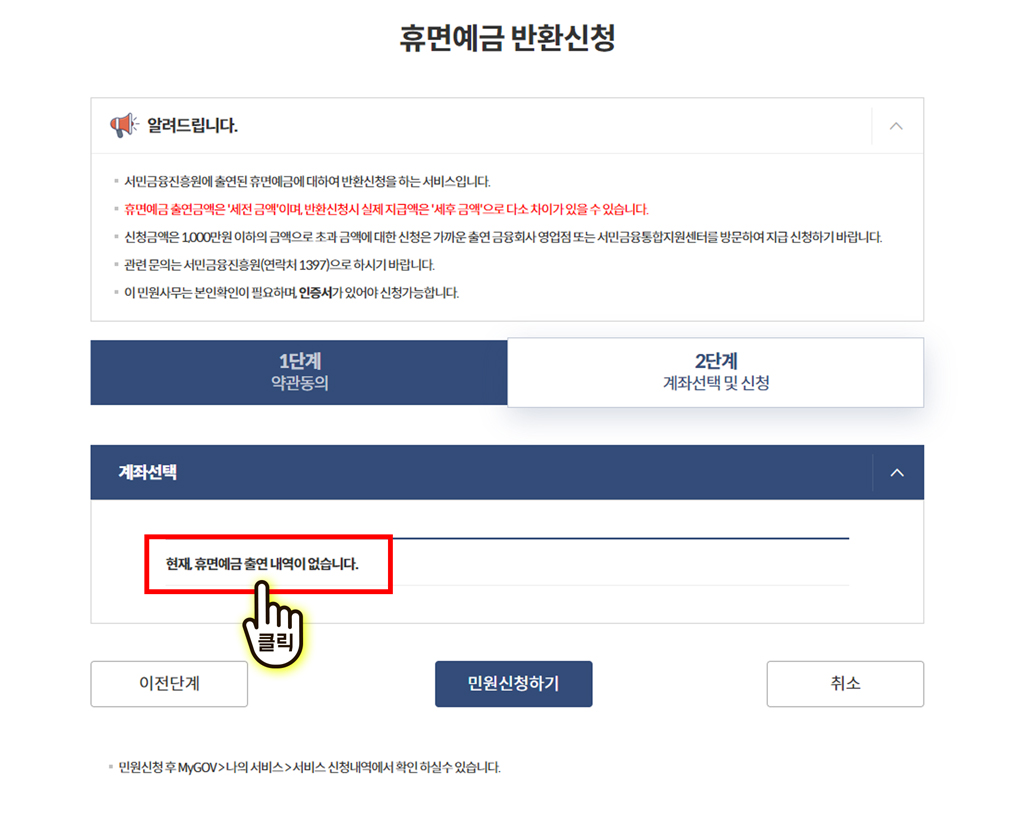Click the MyGOV 나의 서비스 footer note
The height and width of the screenshot is (826, 1024).
309,767
